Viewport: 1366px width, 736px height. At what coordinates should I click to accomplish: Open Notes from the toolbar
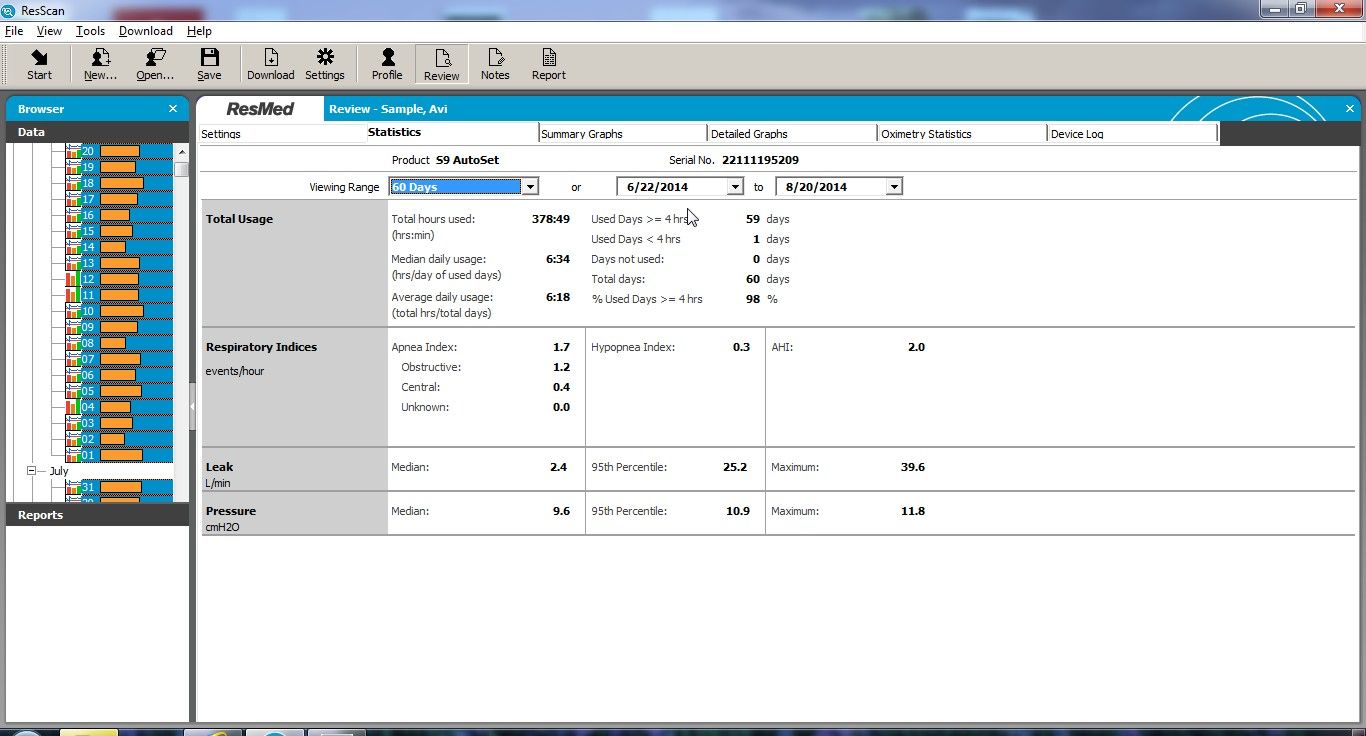point(495,64)
